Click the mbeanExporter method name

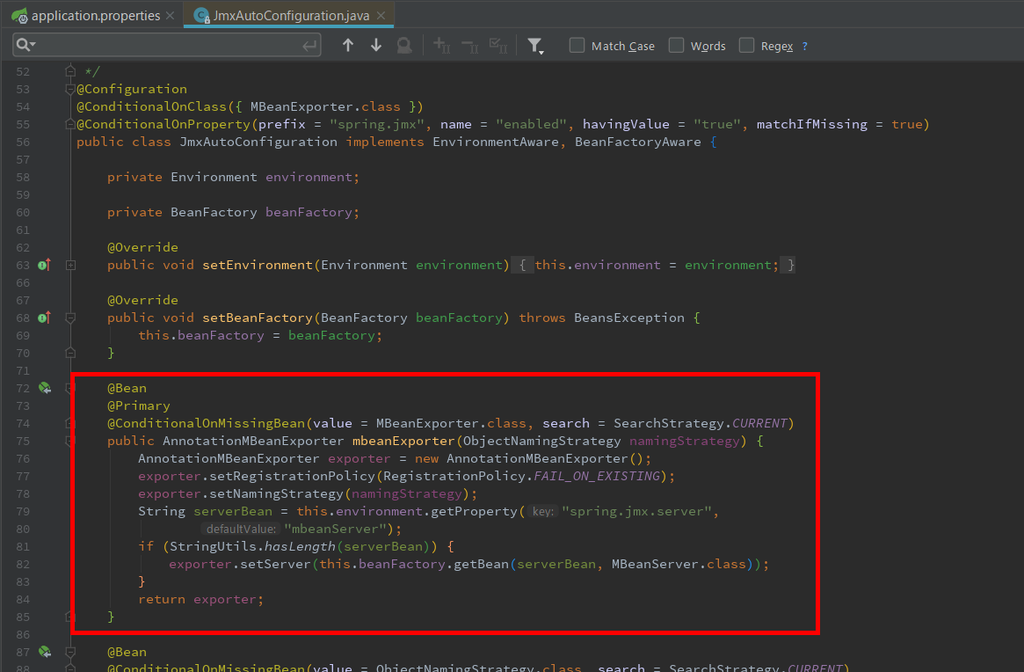tap(403, 441)
